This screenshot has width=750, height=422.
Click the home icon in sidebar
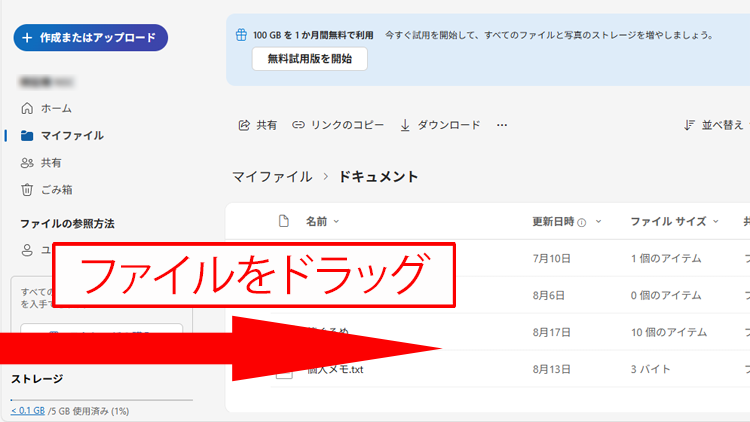click(x=27, y=109)
